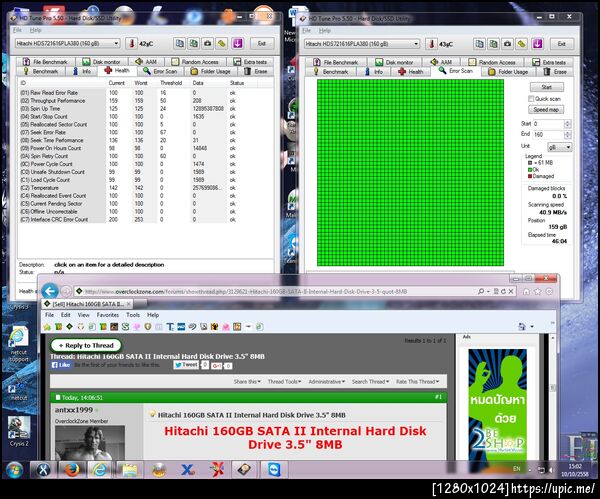Click the Crysis 2 desktop shortcut
The image size is (600, 499).
click(x=19, y=431)
